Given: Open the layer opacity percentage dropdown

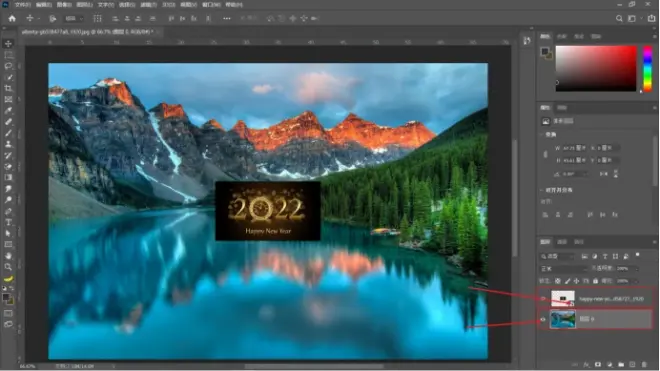Looking at the screenshot, I should click(628, 268).
